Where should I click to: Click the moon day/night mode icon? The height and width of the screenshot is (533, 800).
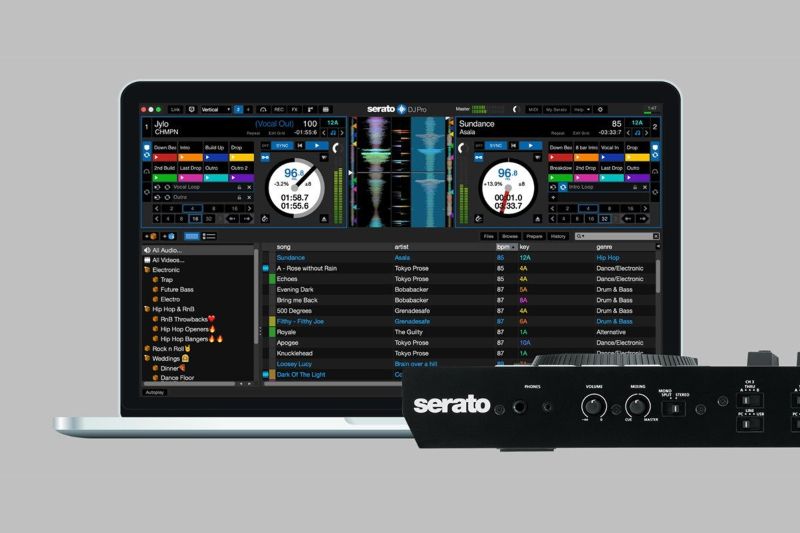(x=515, y=109)
